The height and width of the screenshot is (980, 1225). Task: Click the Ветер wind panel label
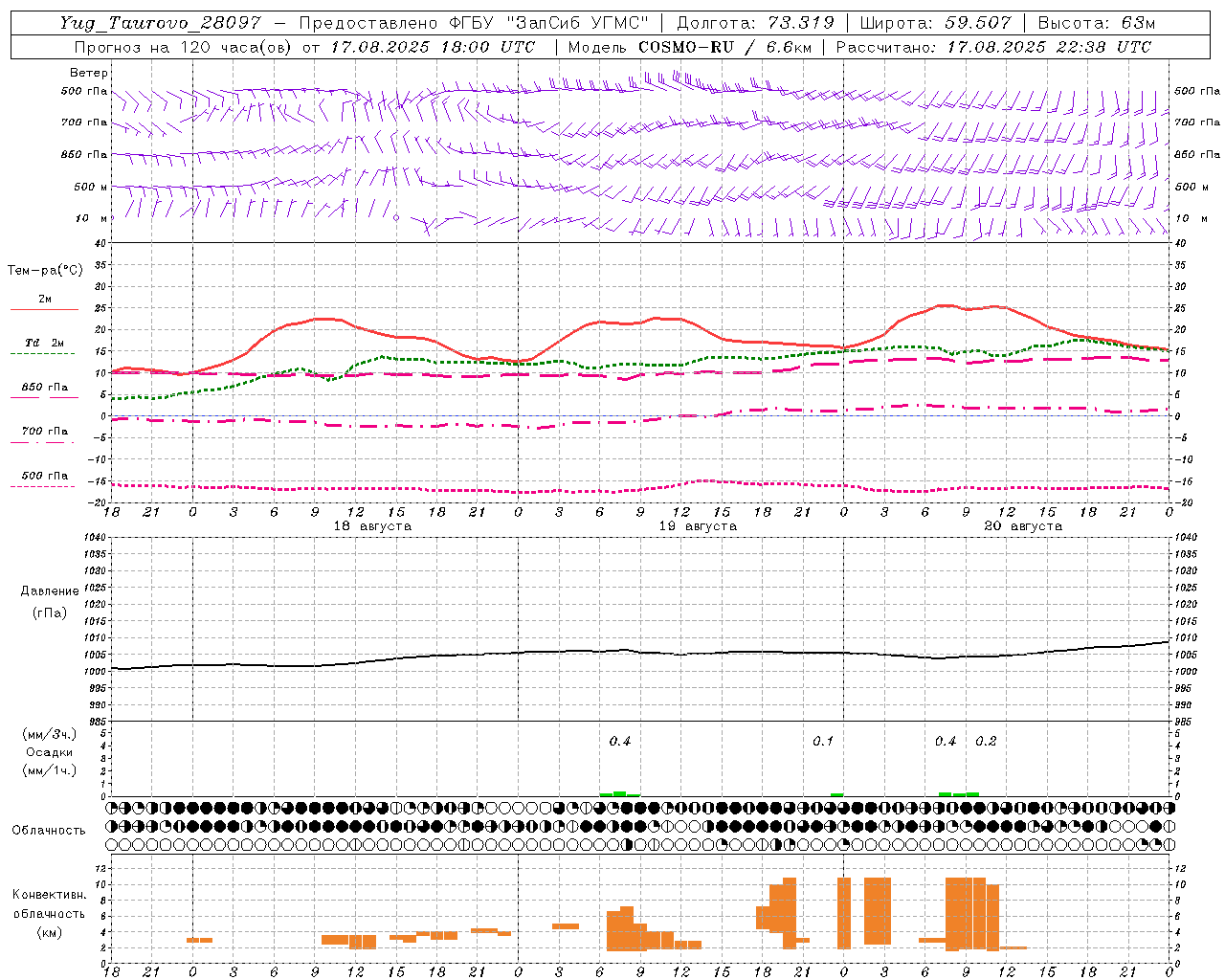(x=89, y=73)
